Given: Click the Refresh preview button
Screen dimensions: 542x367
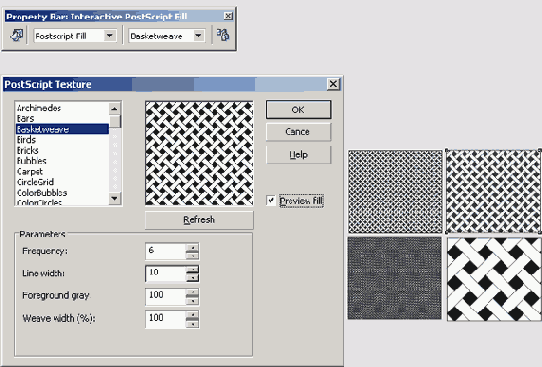Looking at the screenshot, I should point(199,220).
